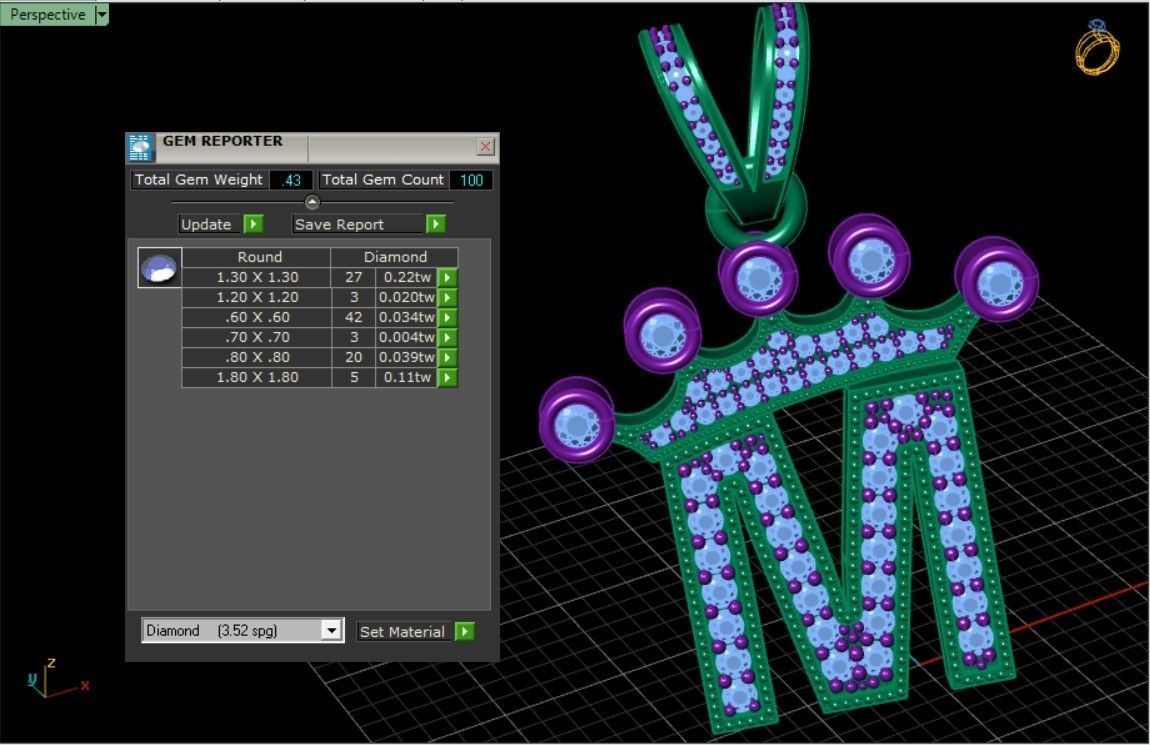Image resolution: width=1150 pixels, height=745 pixels.
Task: Select the 1.20 X 1.20 size row
Action: click(x=257, y=297)
